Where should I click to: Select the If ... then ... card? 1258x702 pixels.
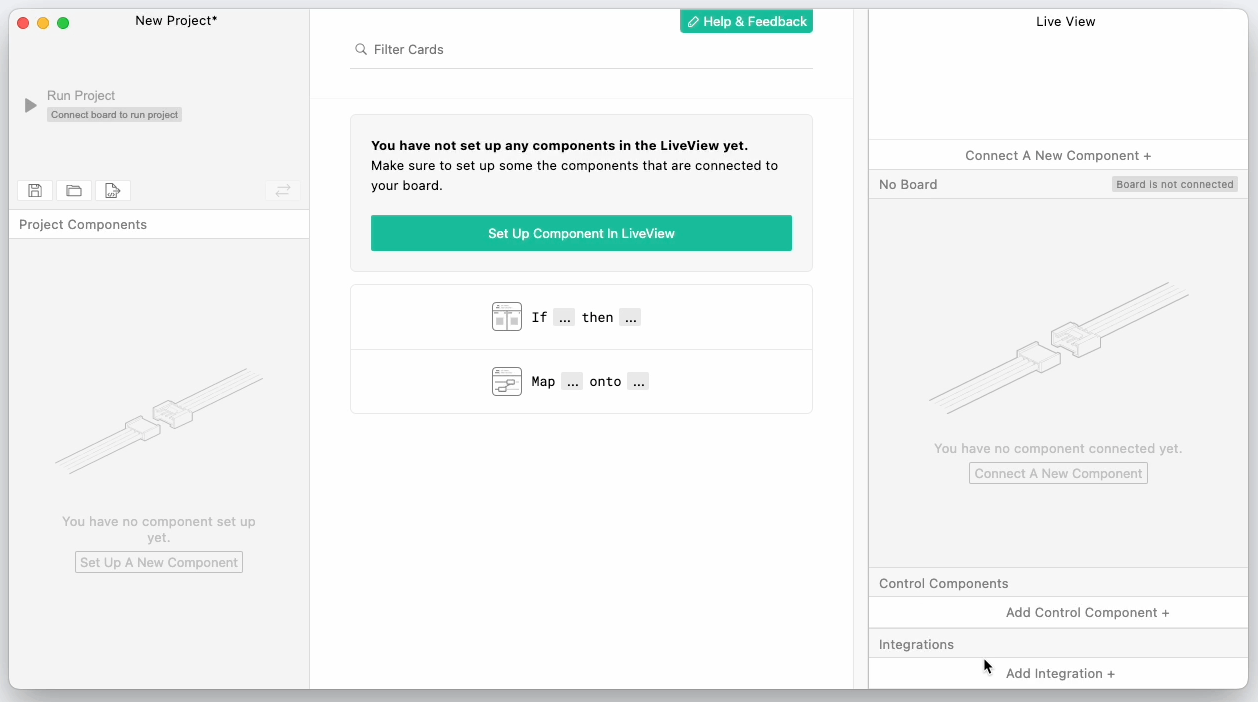coord(581,317)
